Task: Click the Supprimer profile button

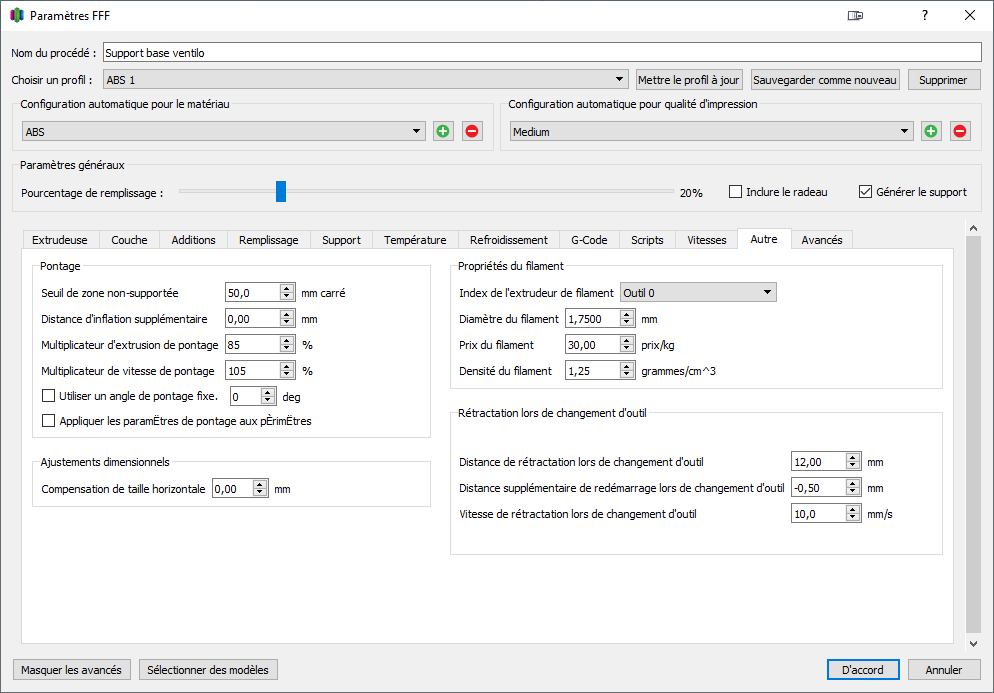Action: [x=943, y=79]
